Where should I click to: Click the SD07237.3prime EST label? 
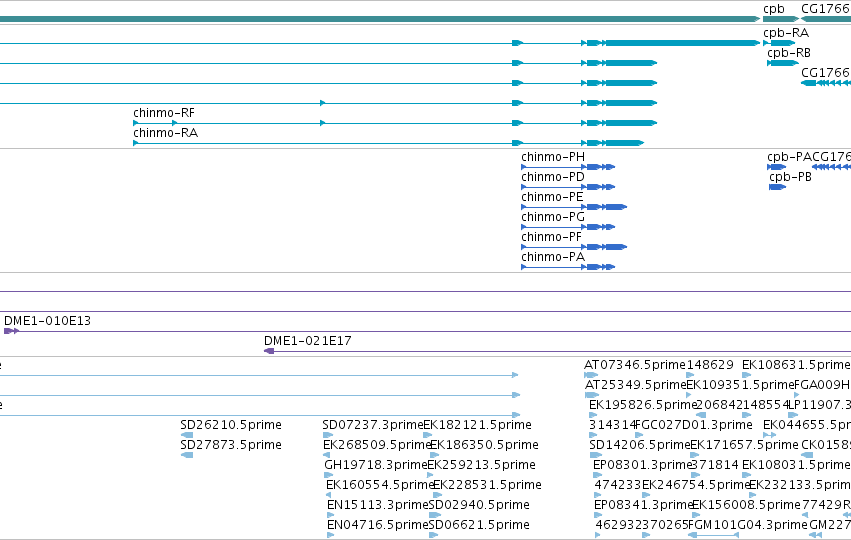tap(372, 425)
